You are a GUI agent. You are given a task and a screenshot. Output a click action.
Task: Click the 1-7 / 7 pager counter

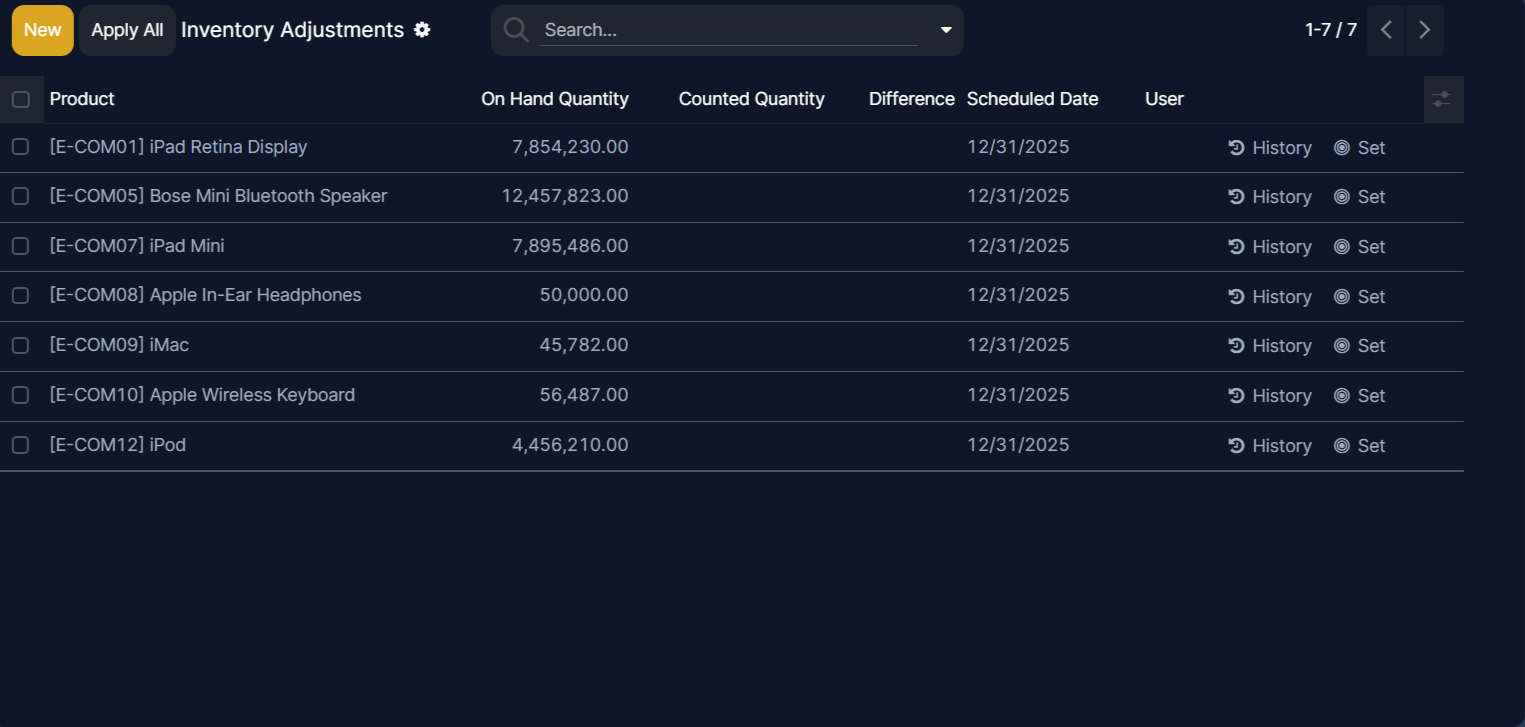click(x=1331, y=30)
